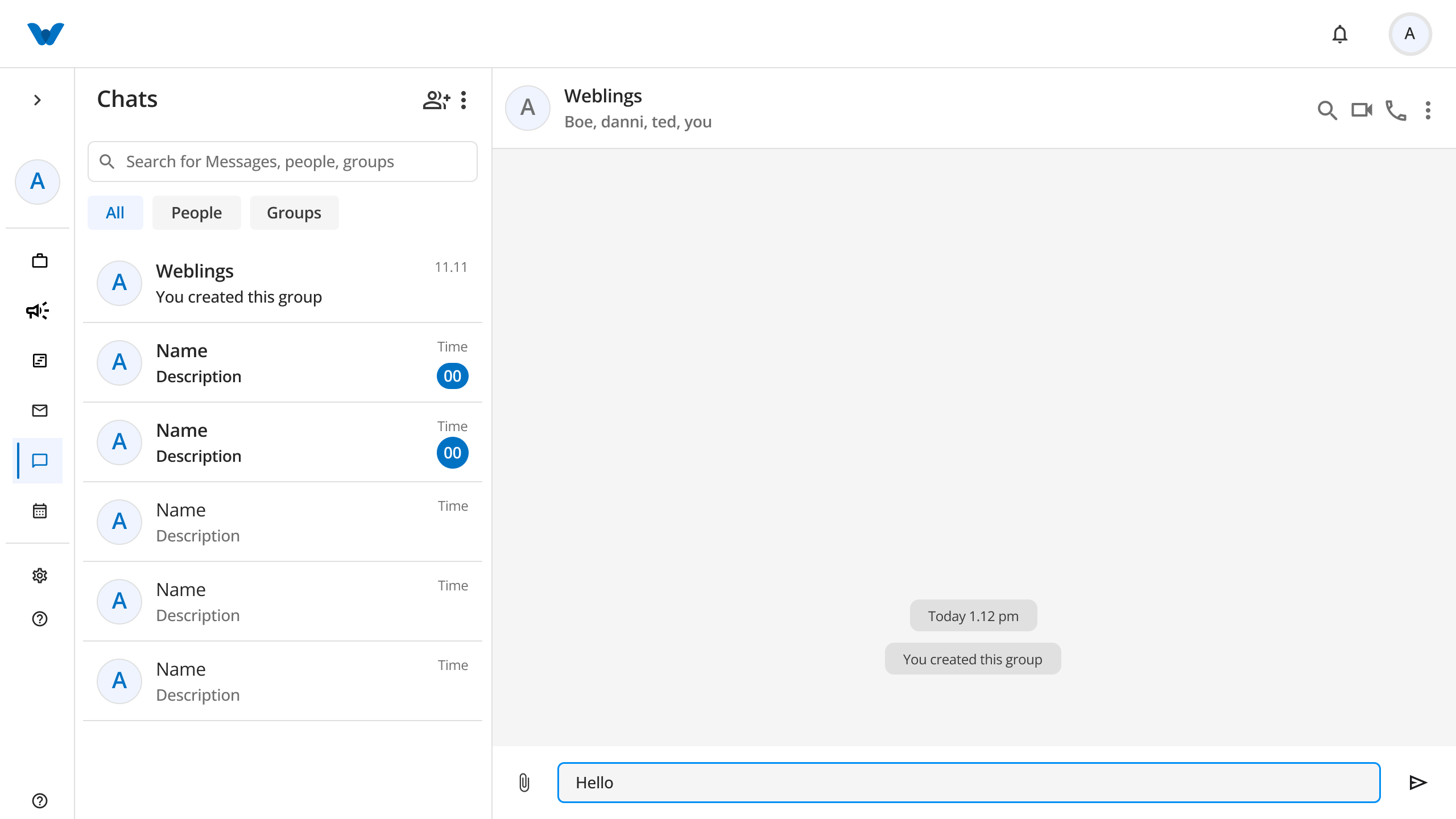This screenshot has width=1456, height=819.
Task: Switch to the People filter tab
Action: click(x=197, y=213)
